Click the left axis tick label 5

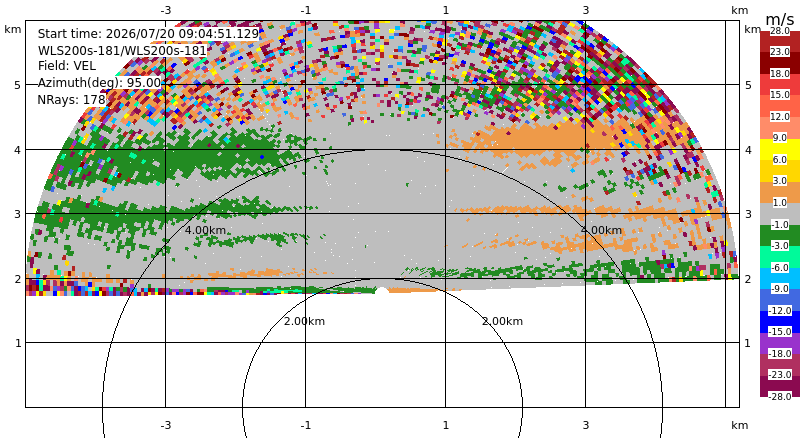pyautogui.click(x=18, y=85)
